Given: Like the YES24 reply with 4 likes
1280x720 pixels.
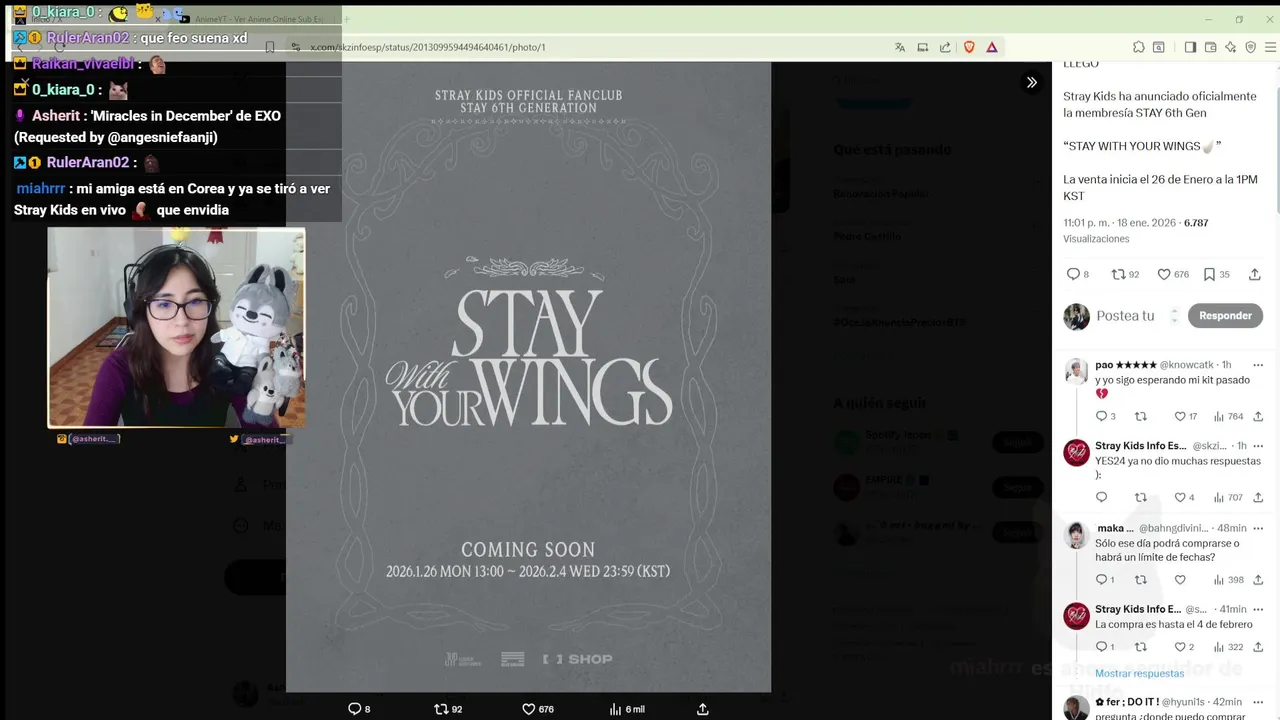Looking at the screenshot, I should [1180, 497].
